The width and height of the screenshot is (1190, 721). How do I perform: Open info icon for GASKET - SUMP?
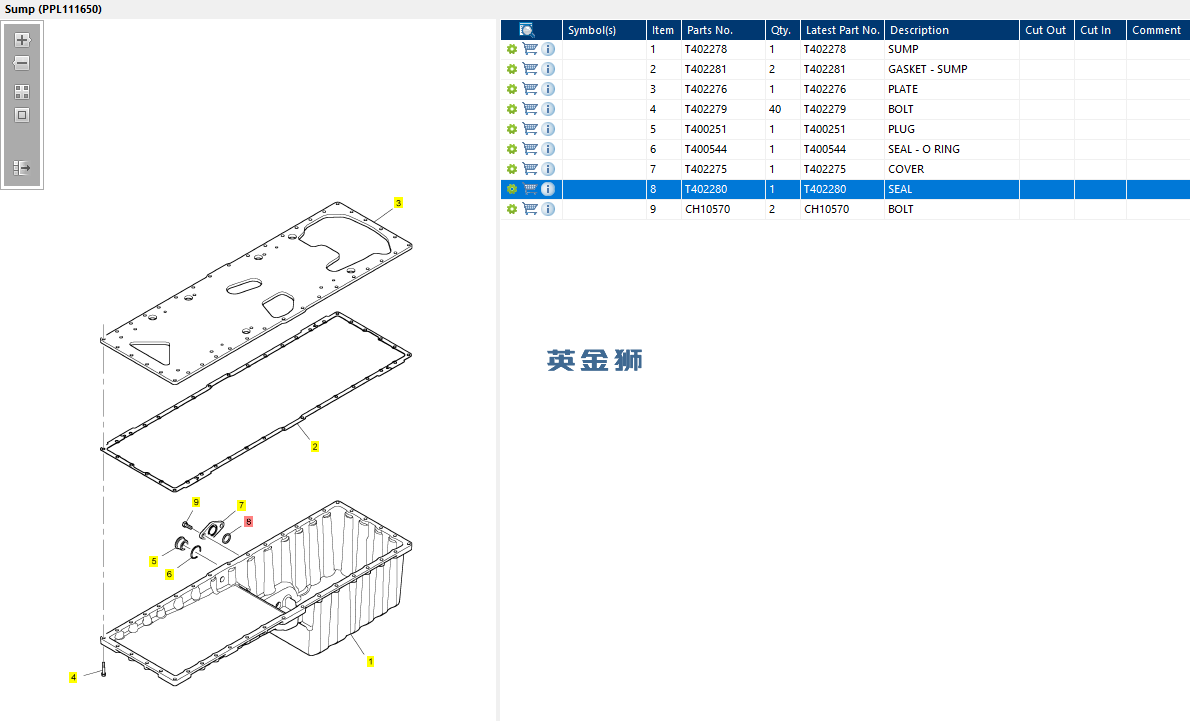pos(548,69)
